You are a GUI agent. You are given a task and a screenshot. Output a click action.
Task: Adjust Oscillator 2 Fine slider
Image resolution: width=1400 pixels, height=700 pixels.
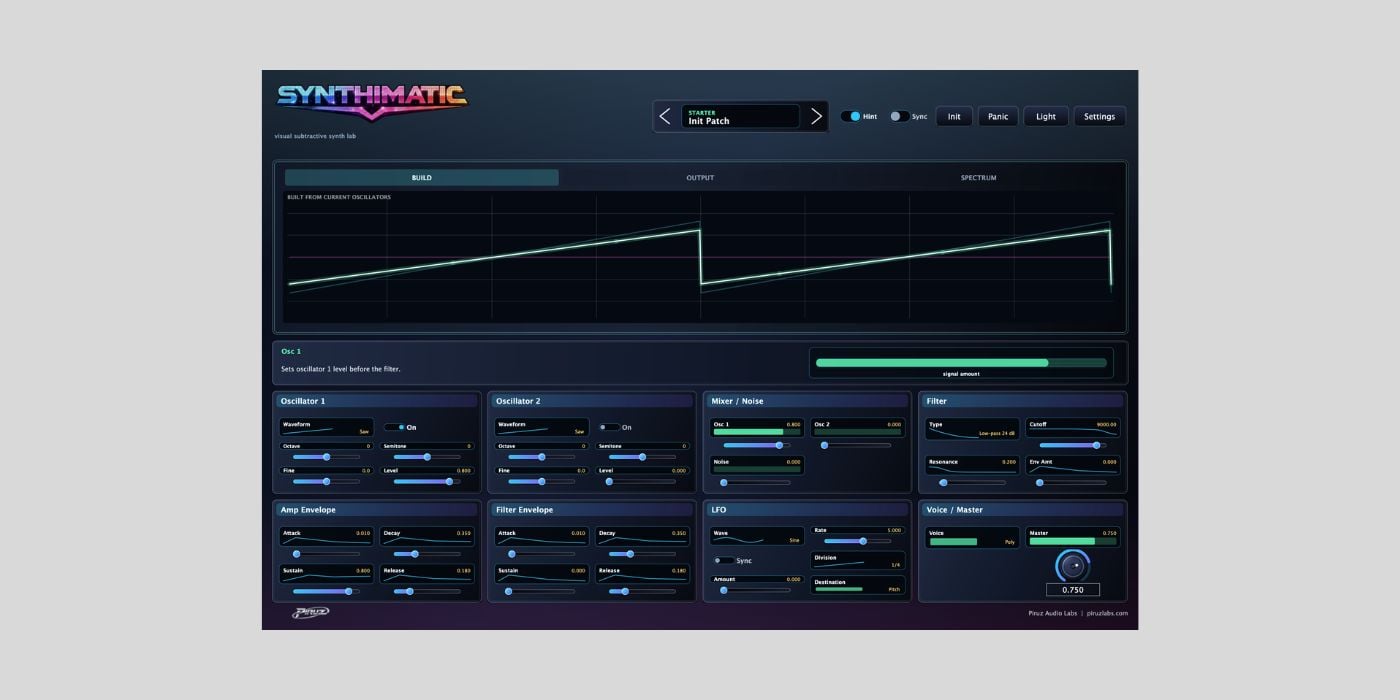coord(542,481)
